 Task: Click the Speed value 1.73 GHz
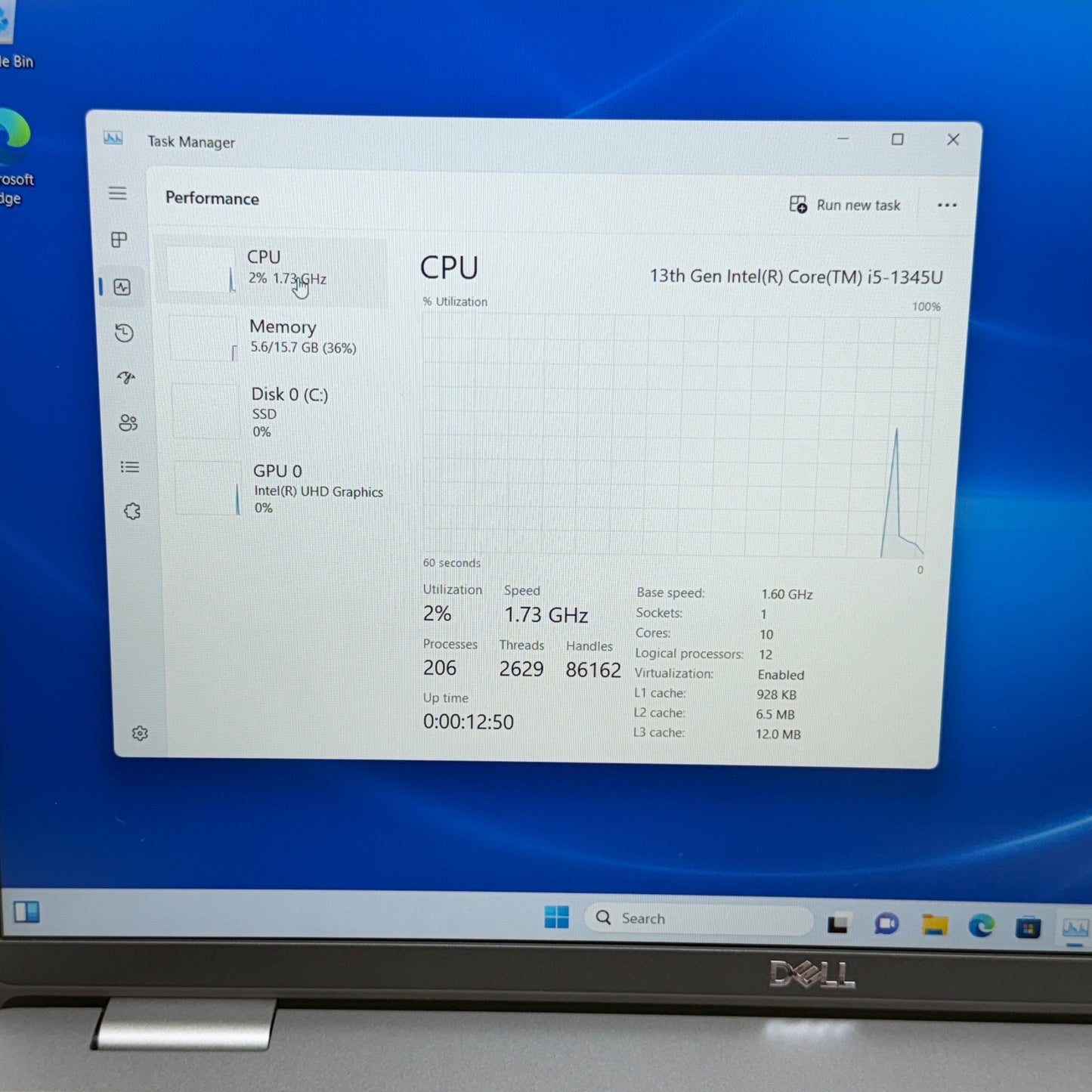(x=546, y=615)
